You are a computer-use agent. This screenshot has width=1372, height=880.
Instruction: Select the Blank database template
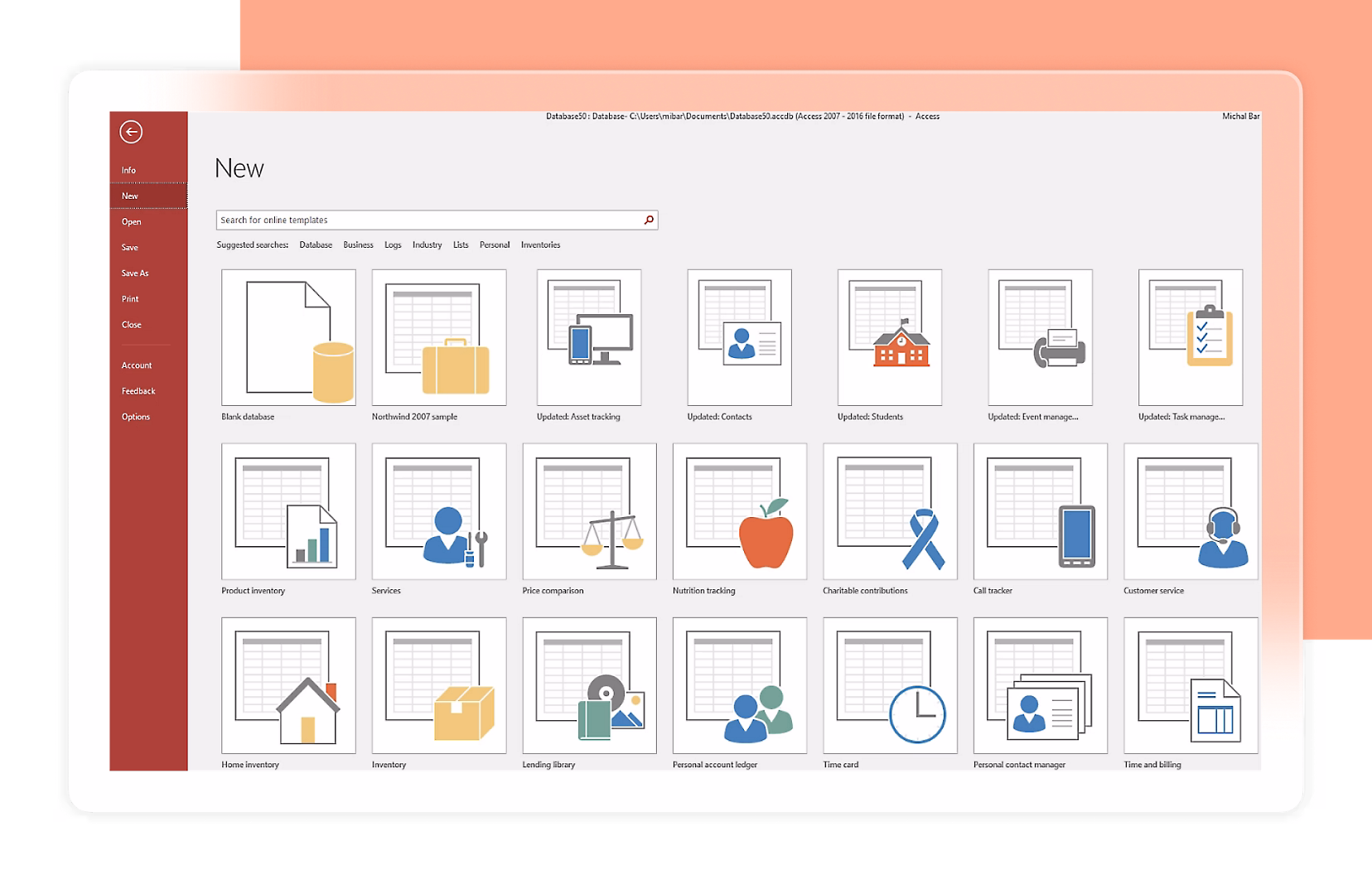click(287, 338)
